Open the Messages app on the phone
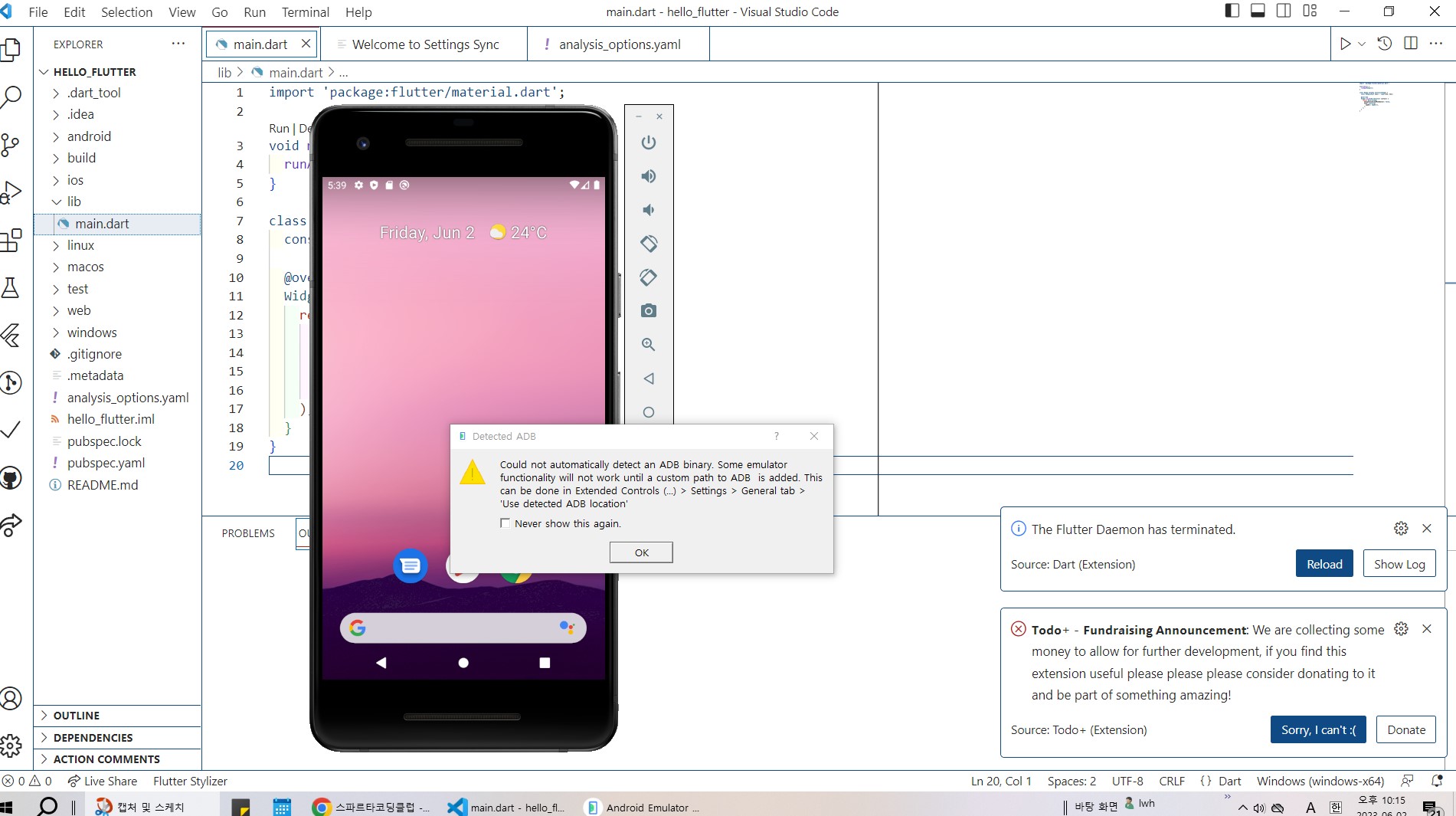Image resolution: width=1456 pixels, height=816 pixels. tap(411, 565)
